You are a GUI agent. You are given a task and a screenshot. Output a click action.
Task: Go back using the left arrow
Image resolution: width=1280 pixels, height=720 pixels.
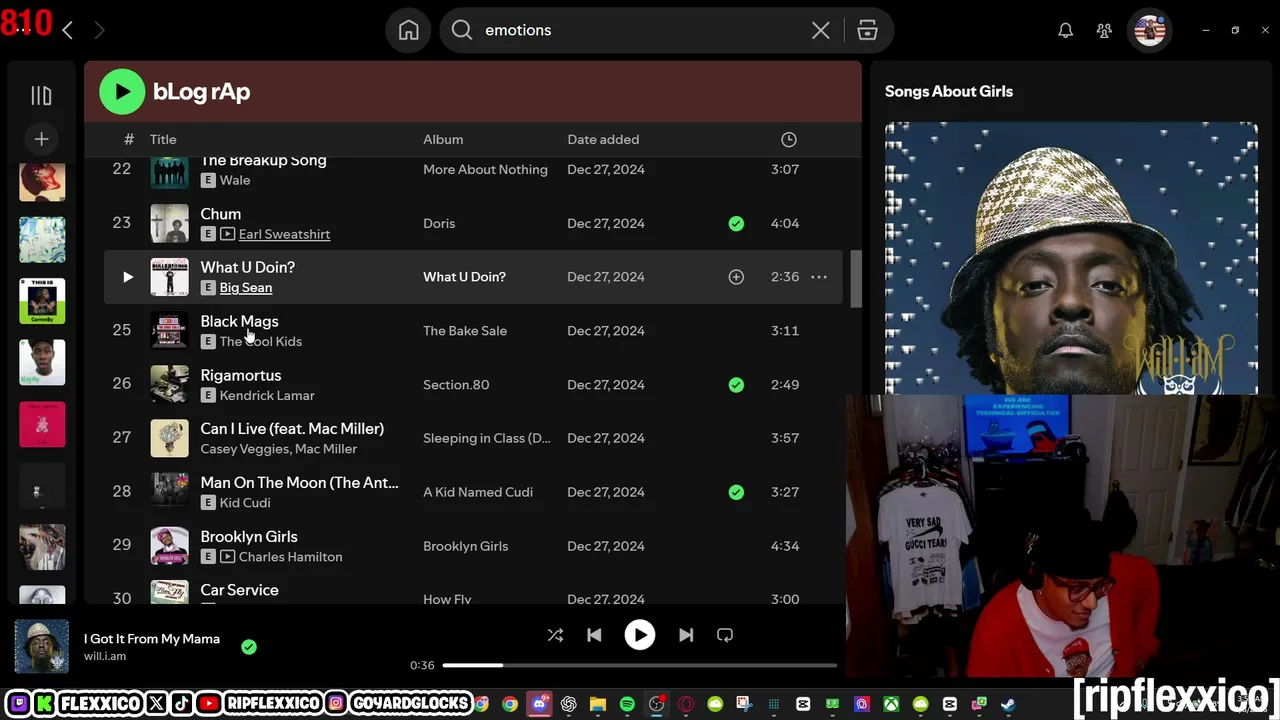point(67,30)
